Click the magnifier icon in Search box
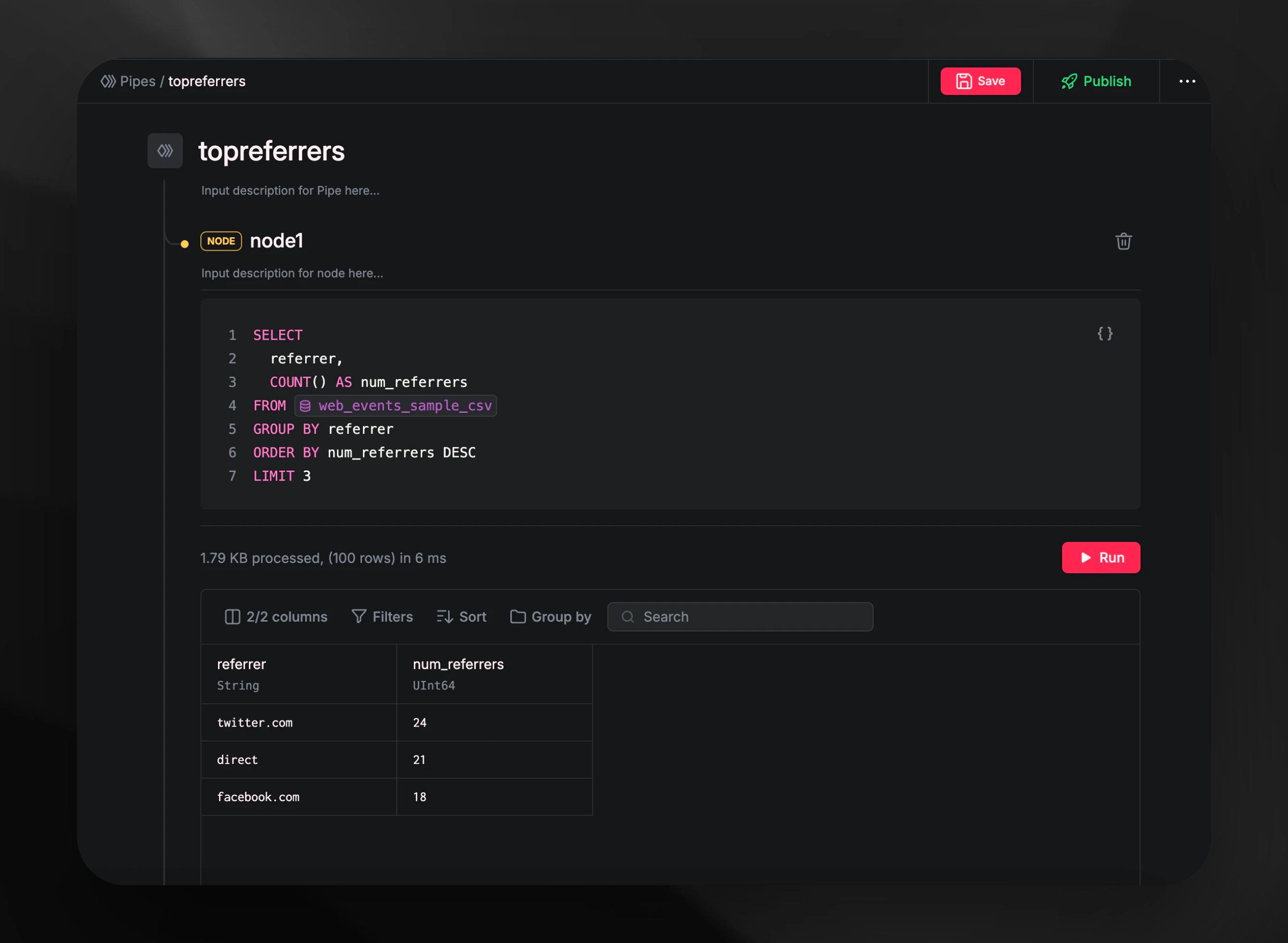Viewport: 1288px width, 943px height. pyautogui.click(x=628, y=617)
